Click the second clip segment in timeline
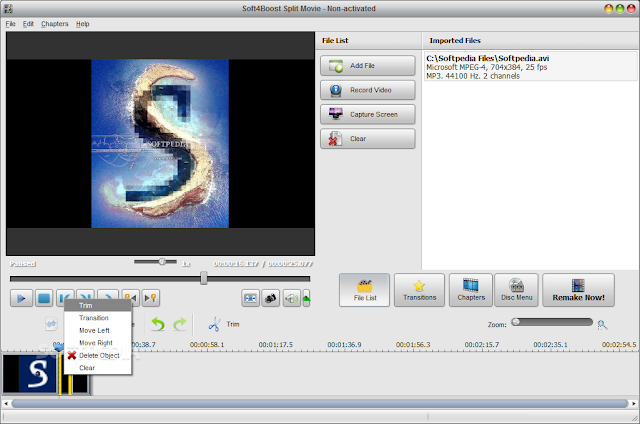This screenshot has width=640, height=424. 65,384
